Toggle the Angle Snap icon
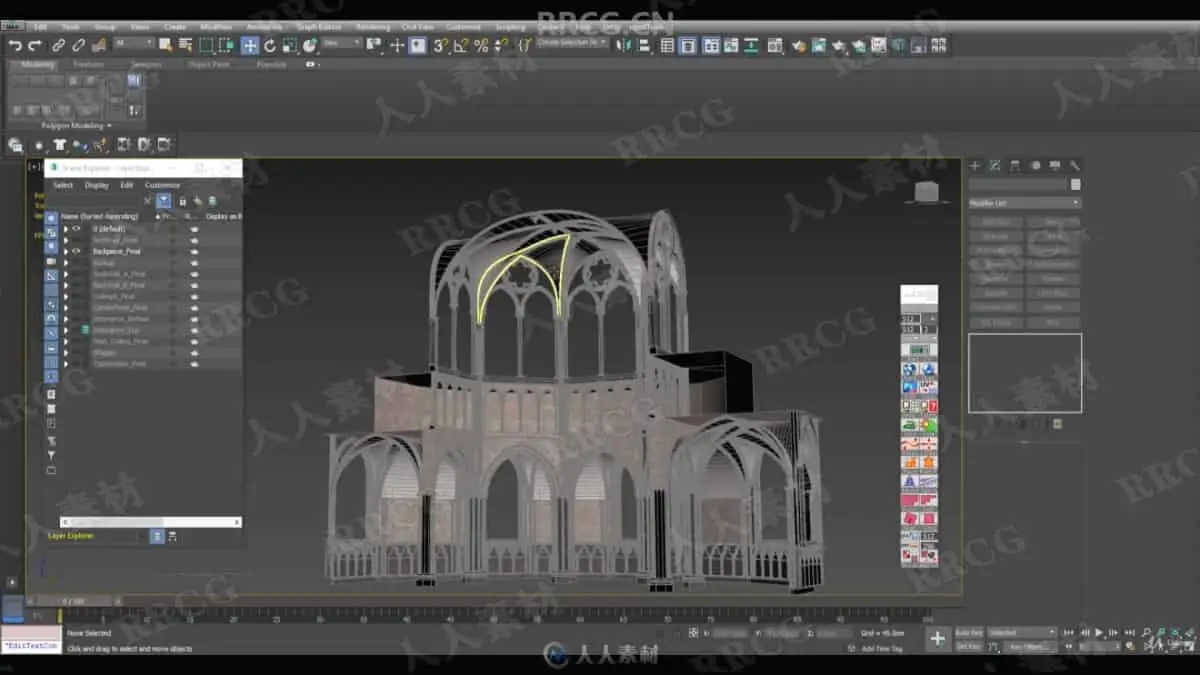 pos(461,45)
